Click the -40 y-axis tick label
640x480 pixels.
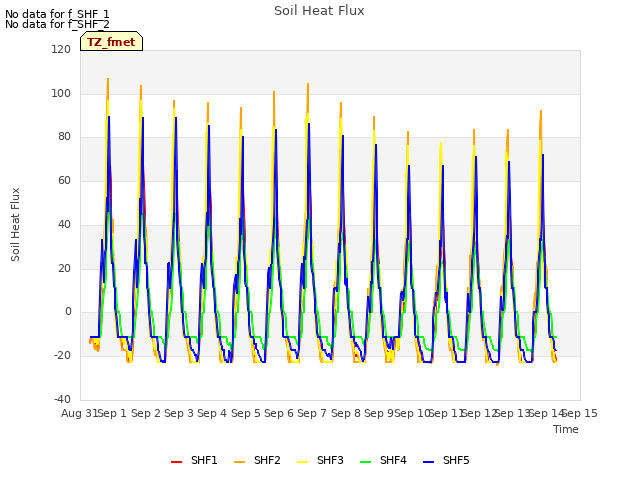coord(62,399)
